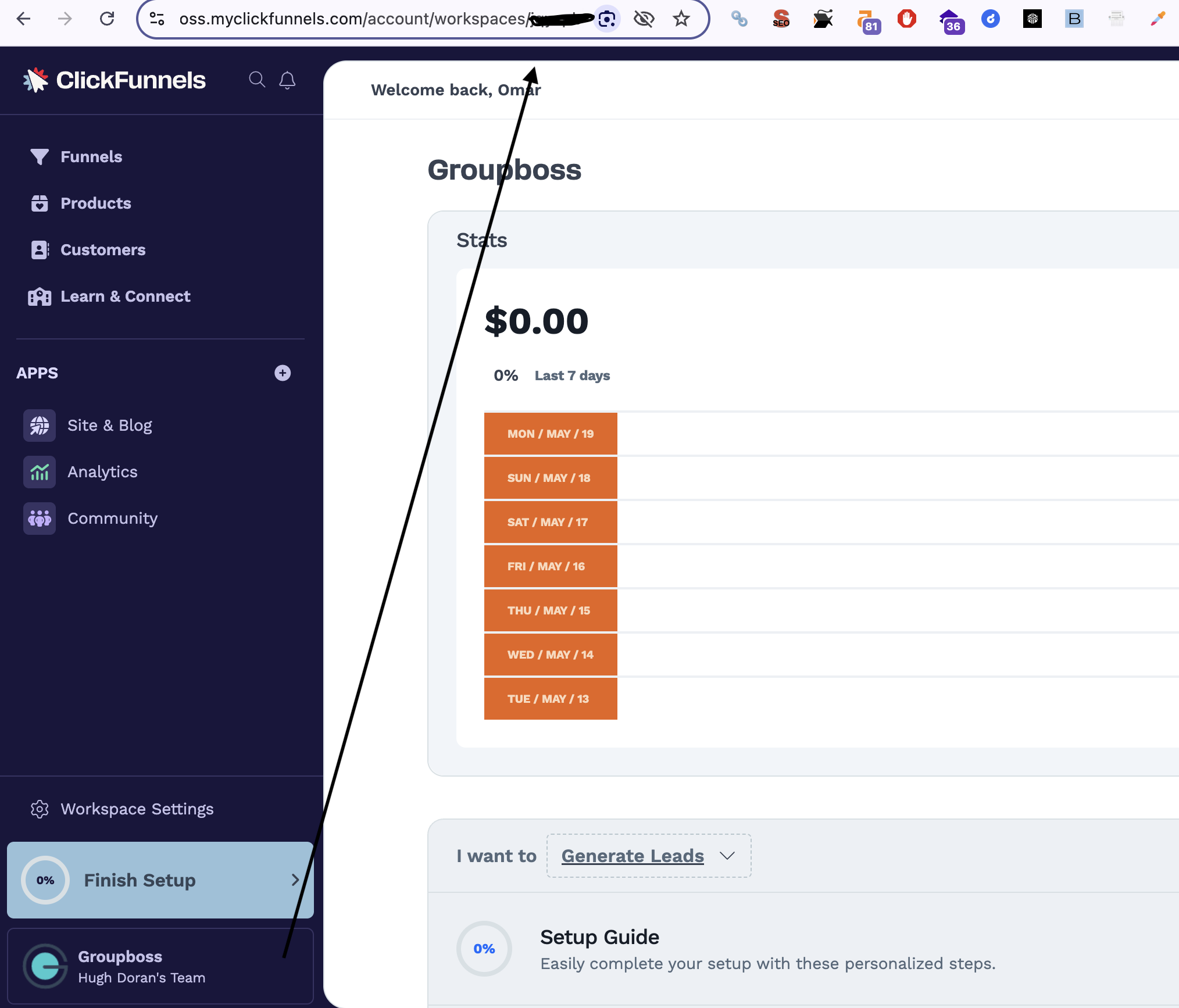This screenshot has width=1179, height=1008.
Task: Click the Groupboss workspace avatar
Action: coord(45,967)
